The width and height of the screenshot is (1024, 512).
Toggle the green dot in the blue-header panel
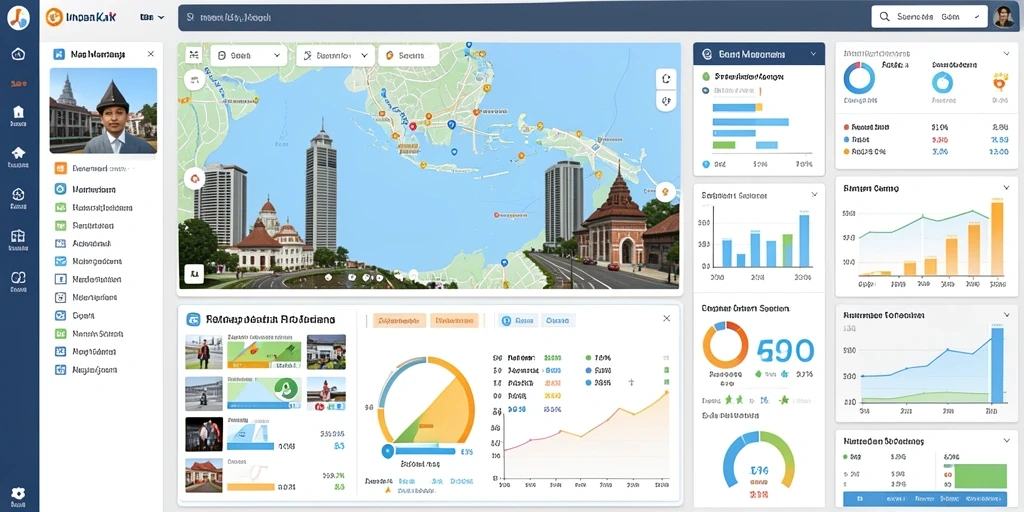pos(706,76)
